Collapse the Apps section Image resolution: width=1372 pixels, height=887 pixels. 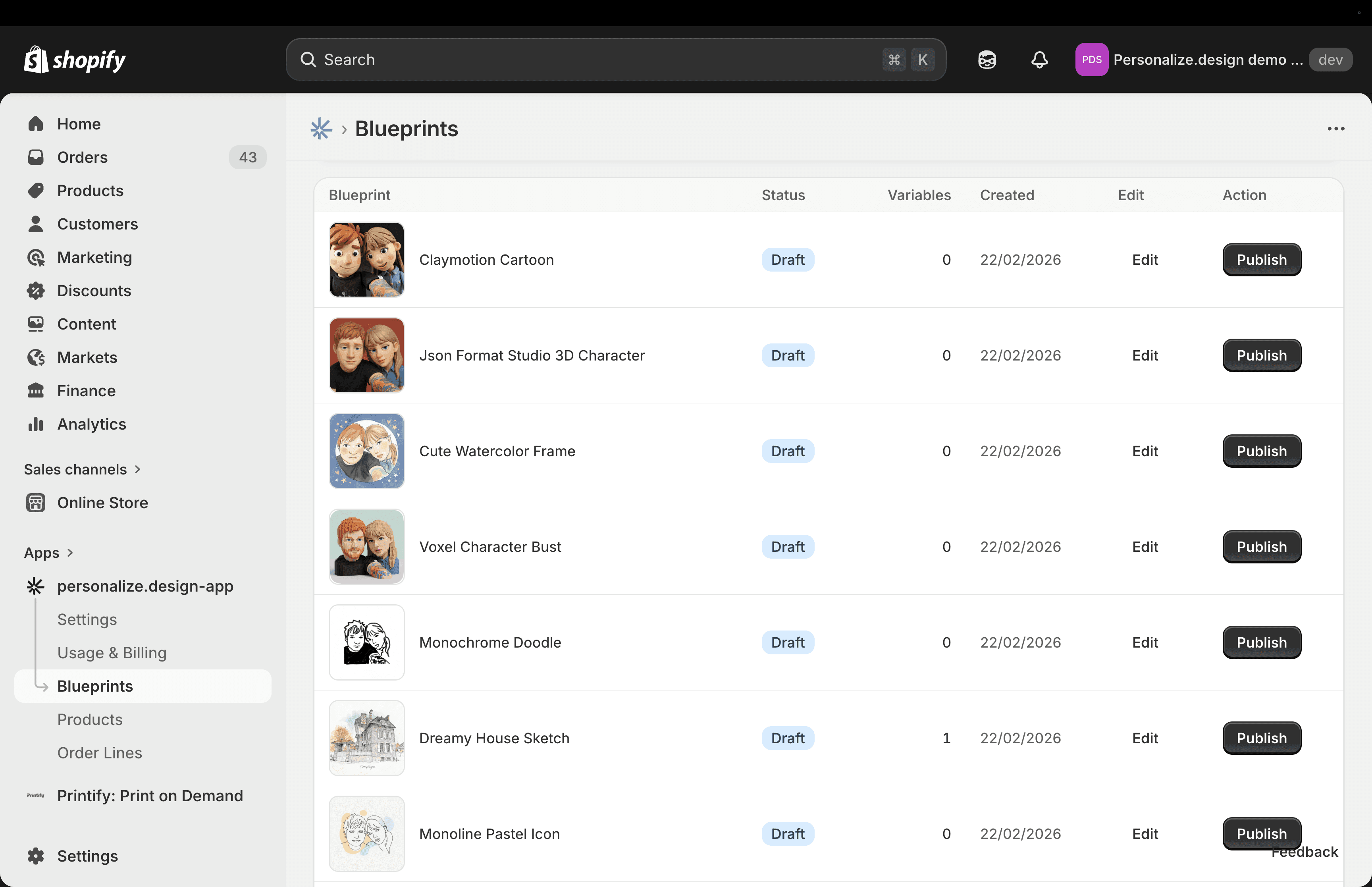[70, 552]
